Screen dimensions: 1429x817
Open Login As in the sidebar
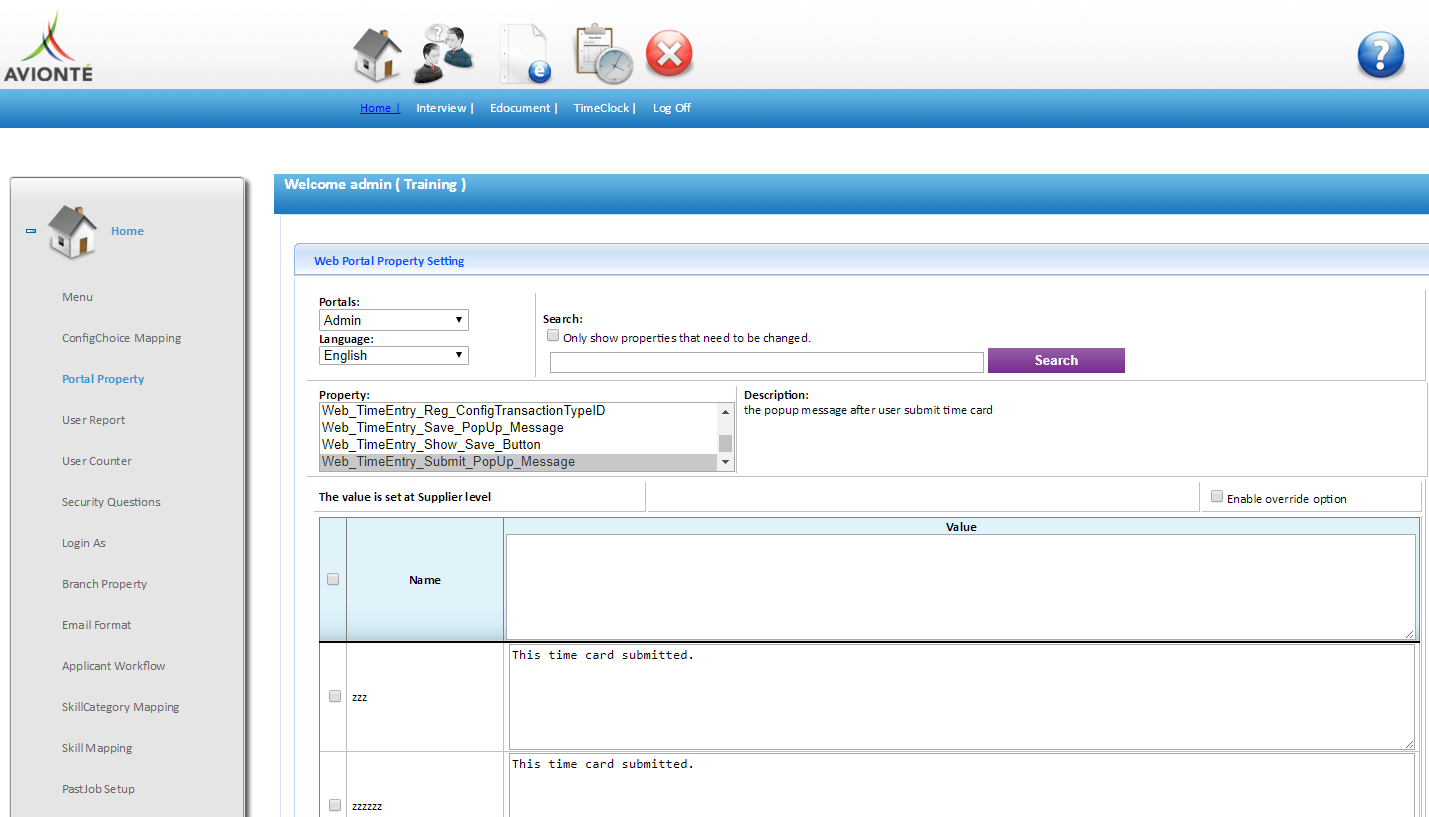[84, 543]
